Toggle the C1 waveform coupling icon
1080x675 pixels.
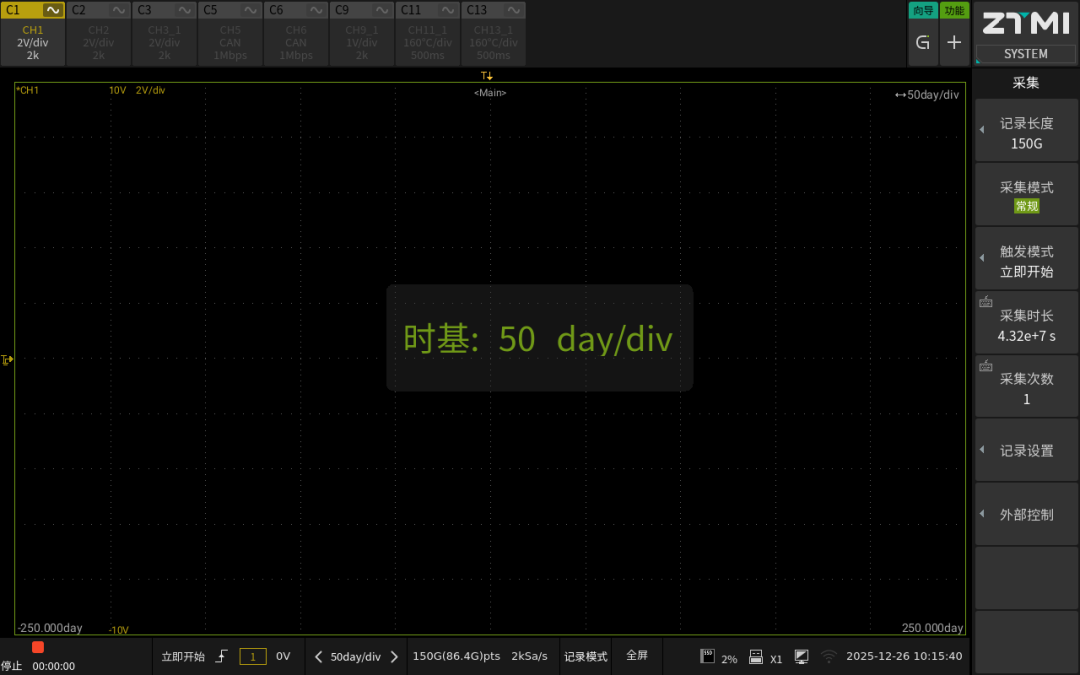[x=53, y=10]
